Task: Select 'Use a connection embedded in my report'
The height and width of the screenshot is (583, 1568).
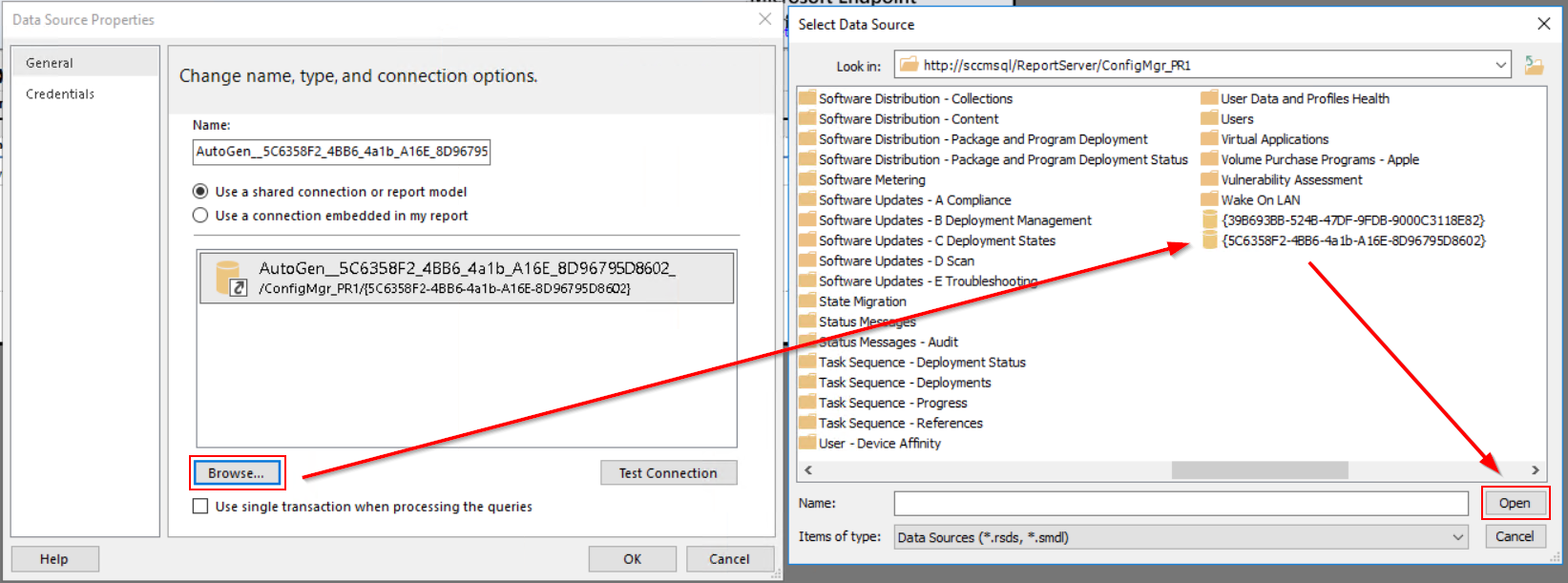Action: click(x=200, y=216)
